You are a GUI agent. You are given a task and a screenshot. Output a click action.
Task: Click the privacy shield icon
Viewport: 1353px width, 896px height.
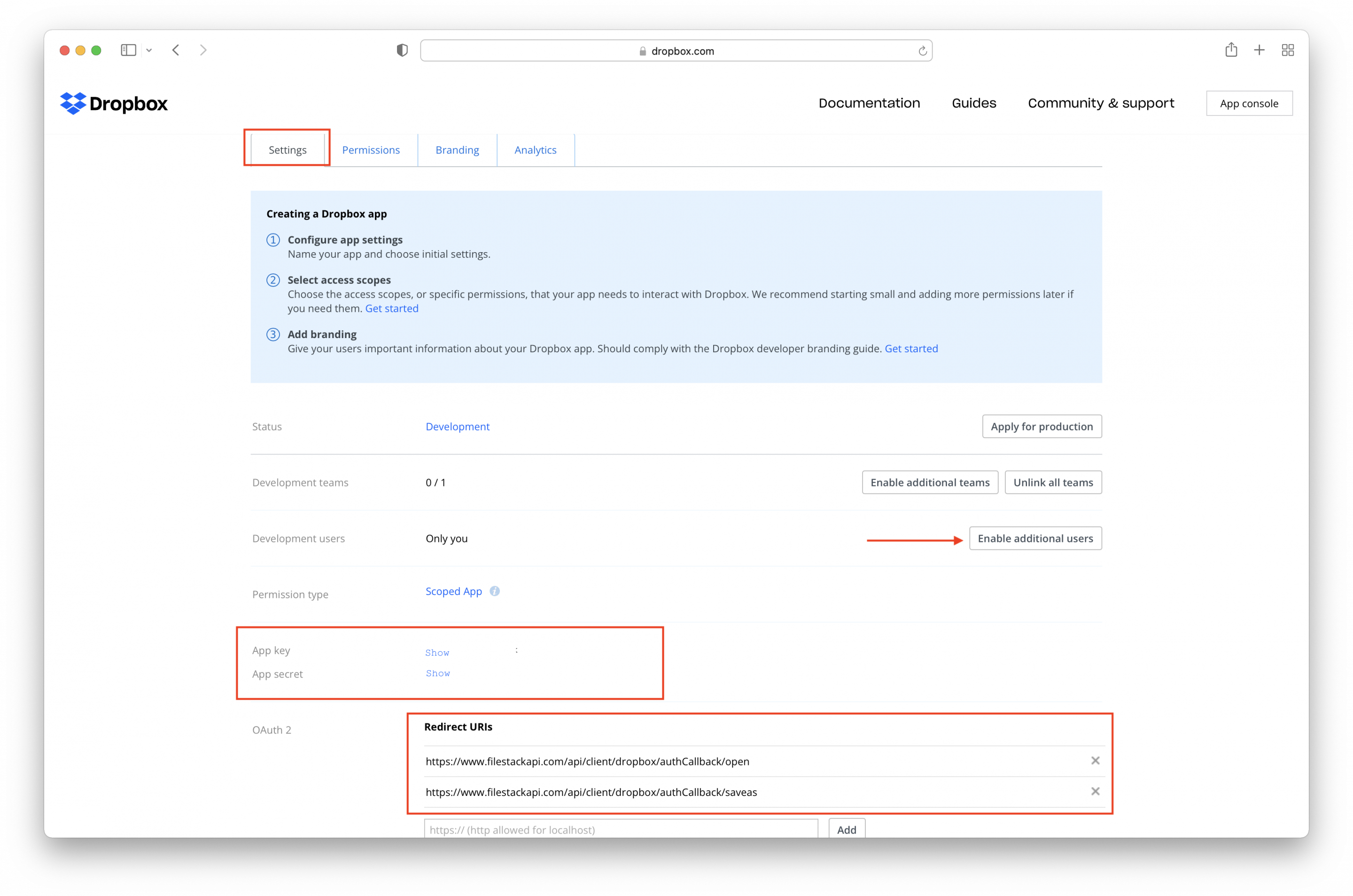coord(403,50)
